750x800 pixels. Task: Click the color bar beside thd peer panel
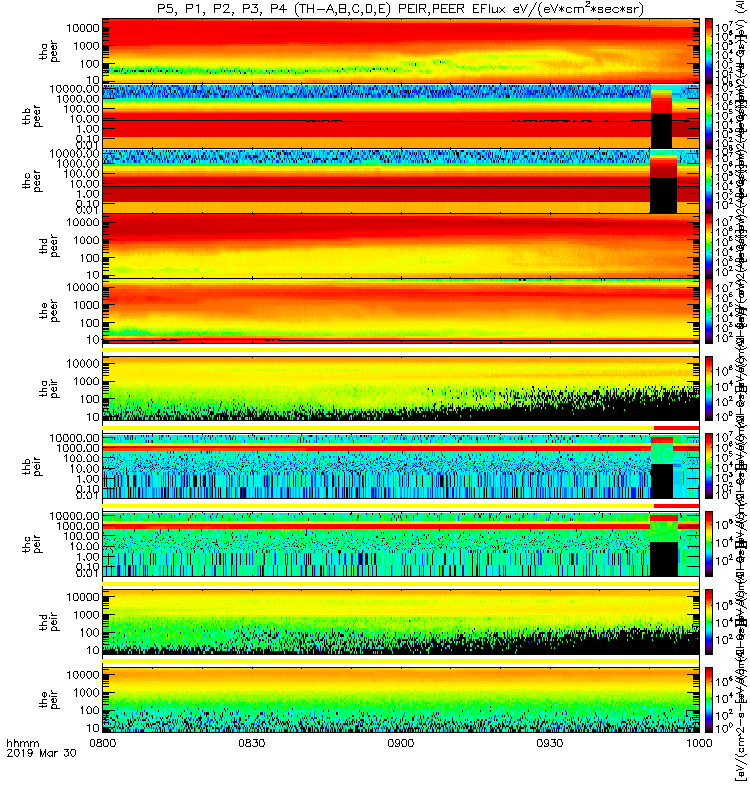pos(709,246)
